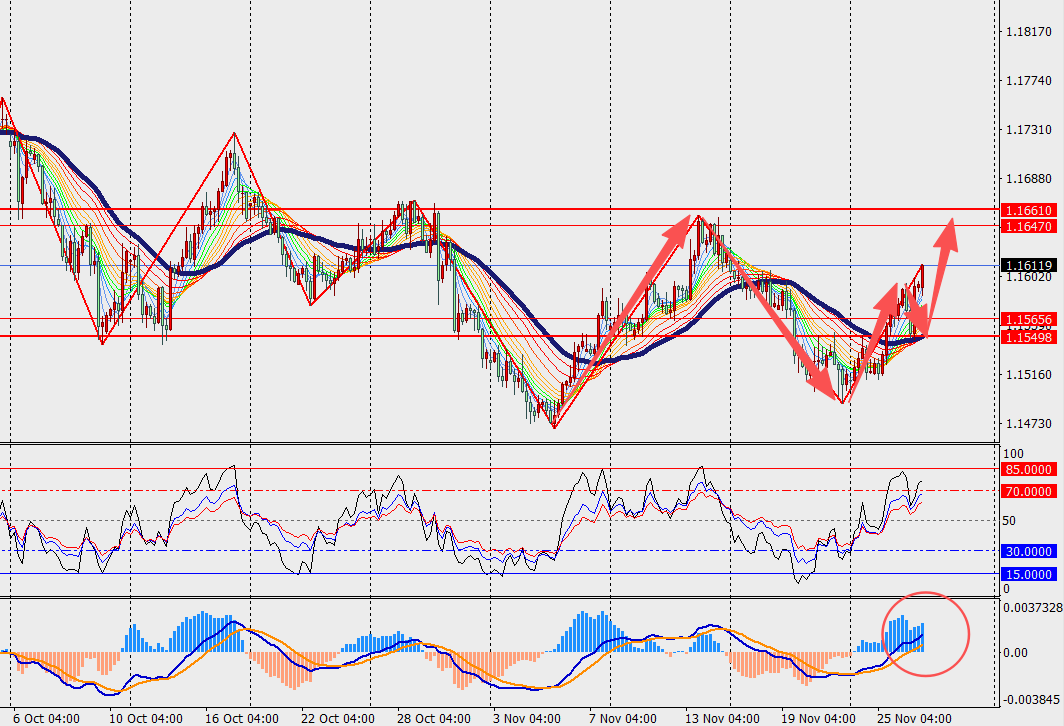This screenshot has height=726, width=1064.
Task: Click the 1.17740 price axis label
Action: pyautogui.click(x=1029, y=81)
